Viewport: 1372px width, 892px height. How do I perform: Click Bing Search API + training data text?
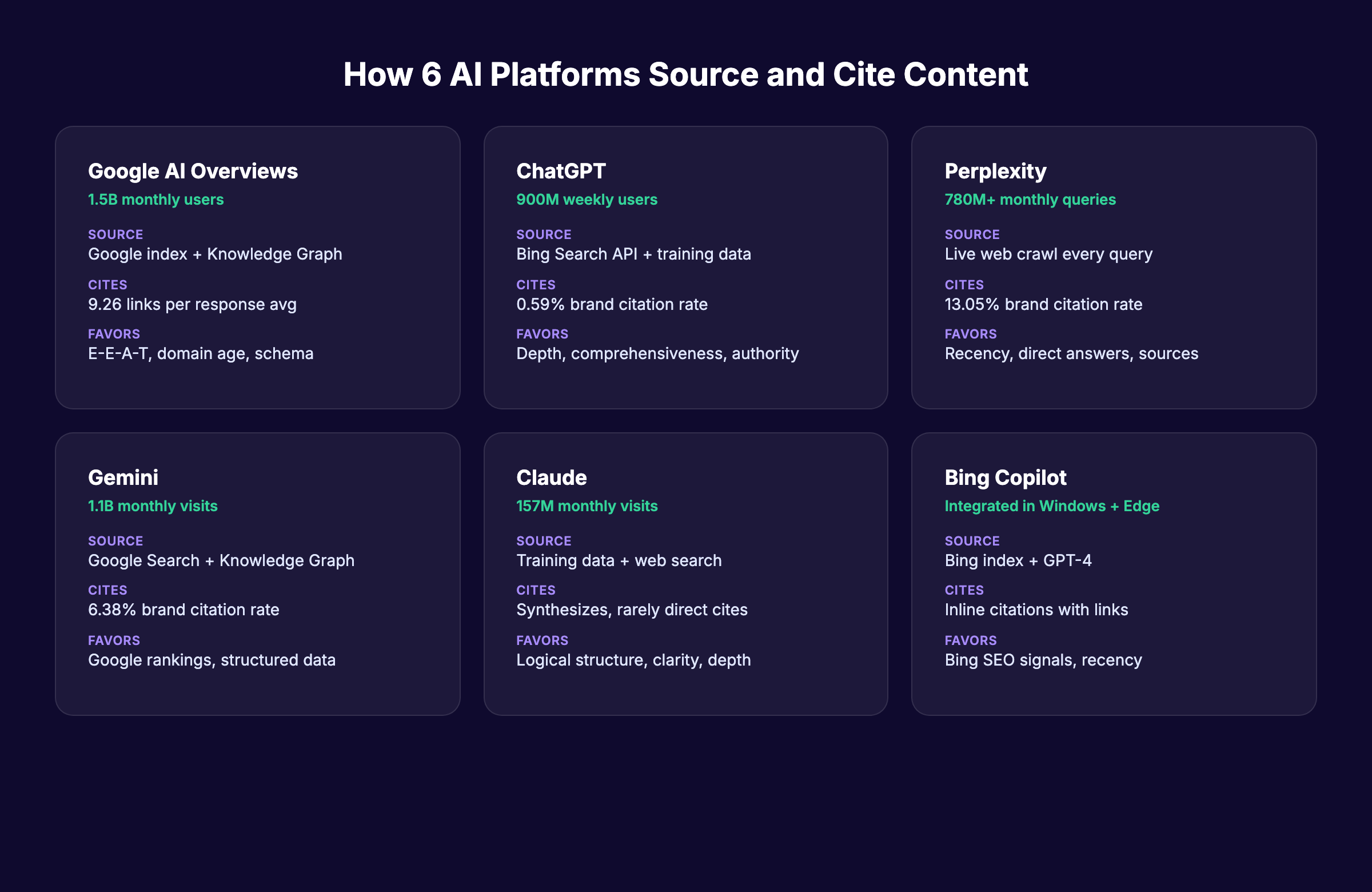[x=633, y=254]
